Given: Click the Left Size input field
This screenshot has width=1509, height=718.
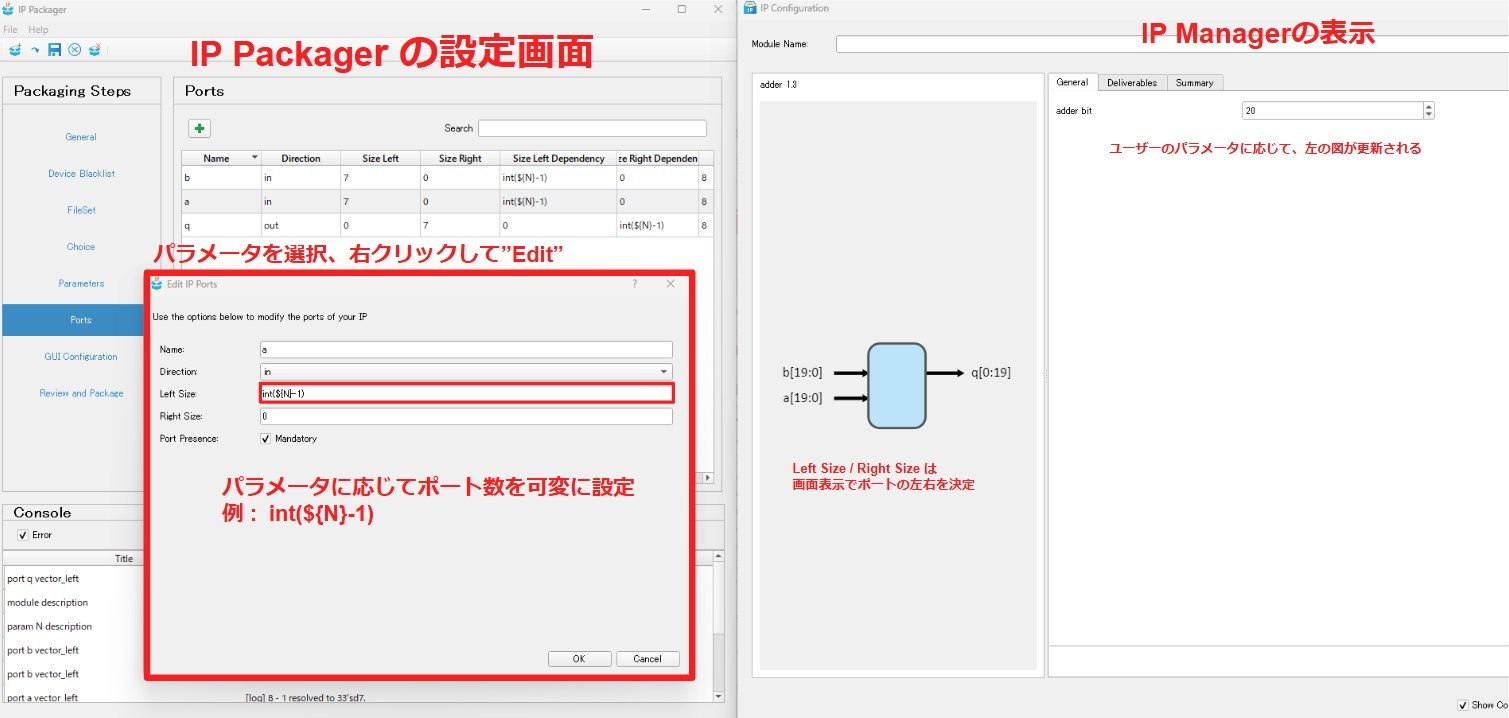Looking at the screenshot, I should [x=466, y=393].
